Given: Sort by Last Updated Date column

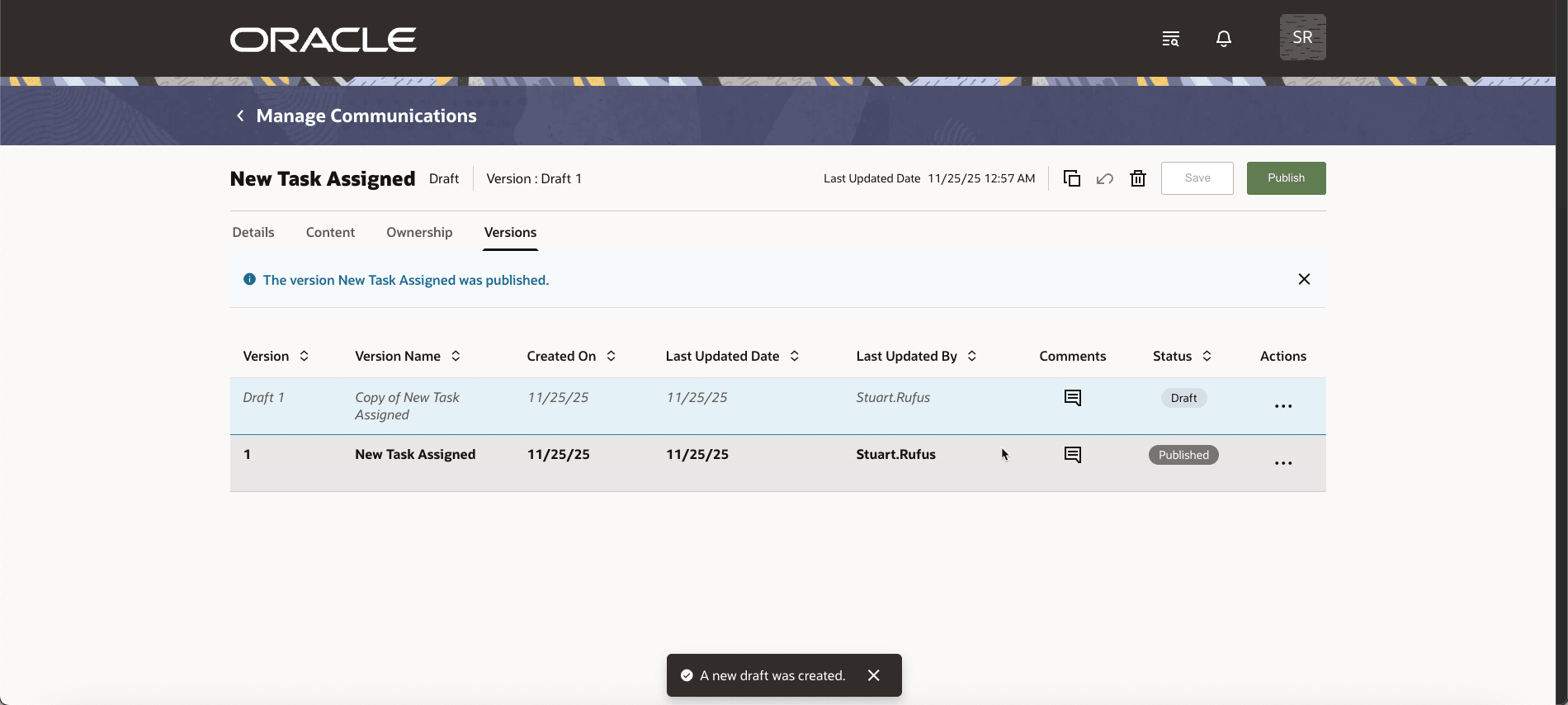Looking at the screenshot, I should click(x=794, y=356).
